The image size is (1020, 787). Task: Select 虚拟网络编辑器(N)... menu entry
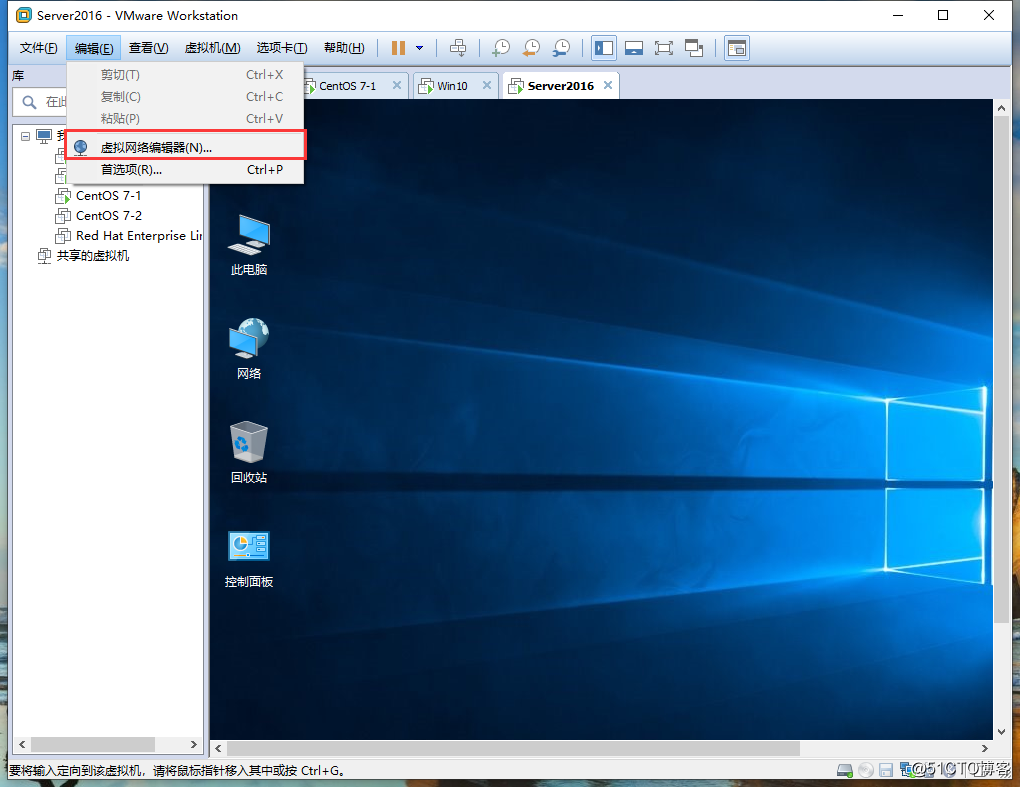coord(185,147)
